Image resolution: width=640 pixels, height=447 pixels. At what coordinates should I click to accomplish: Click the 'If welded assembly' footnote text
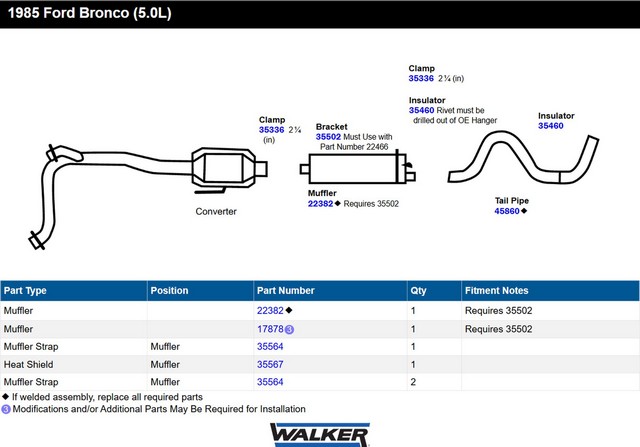point(107,397)
